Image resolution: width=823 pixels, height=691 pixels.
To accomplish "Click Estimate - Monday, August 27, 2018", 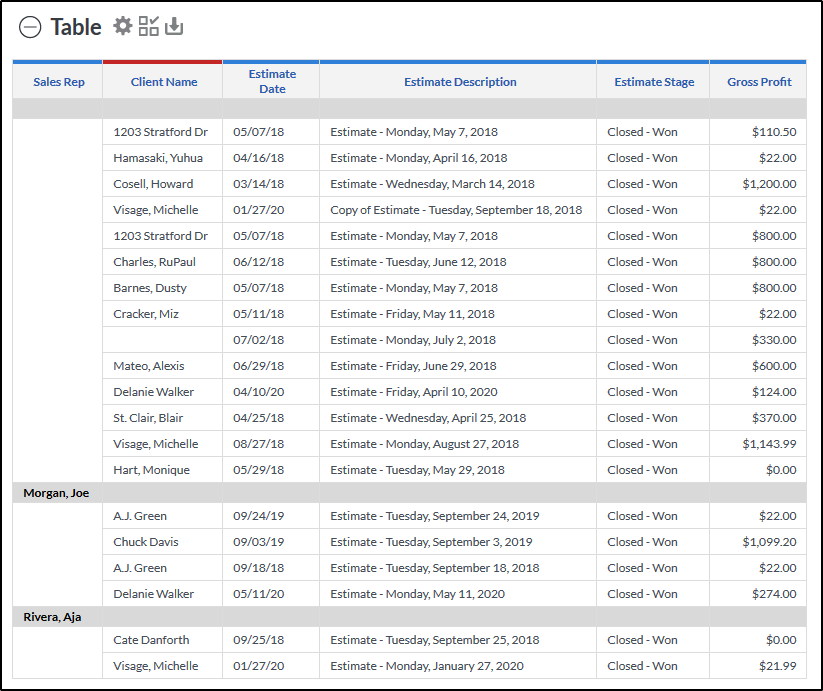I will coord(425,444).
